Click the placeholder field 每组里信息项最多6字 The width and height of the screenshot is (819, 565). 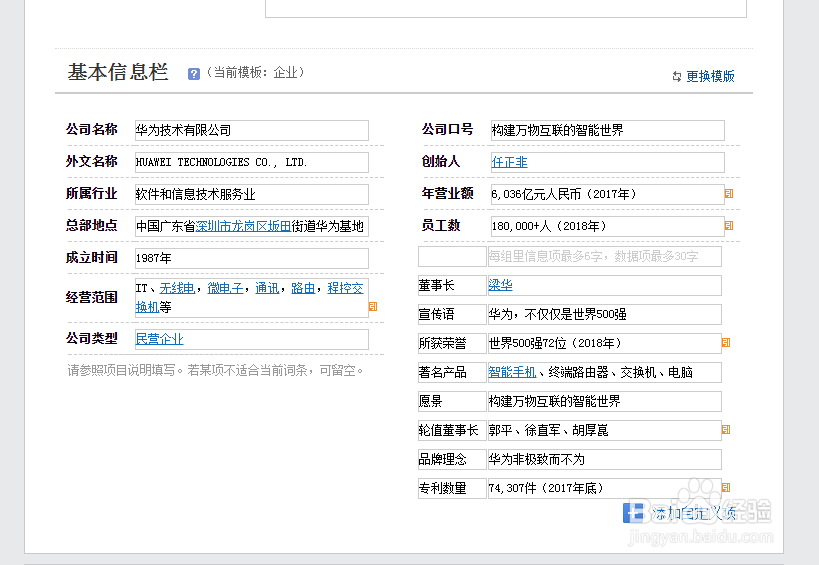[x=604, y=256]
